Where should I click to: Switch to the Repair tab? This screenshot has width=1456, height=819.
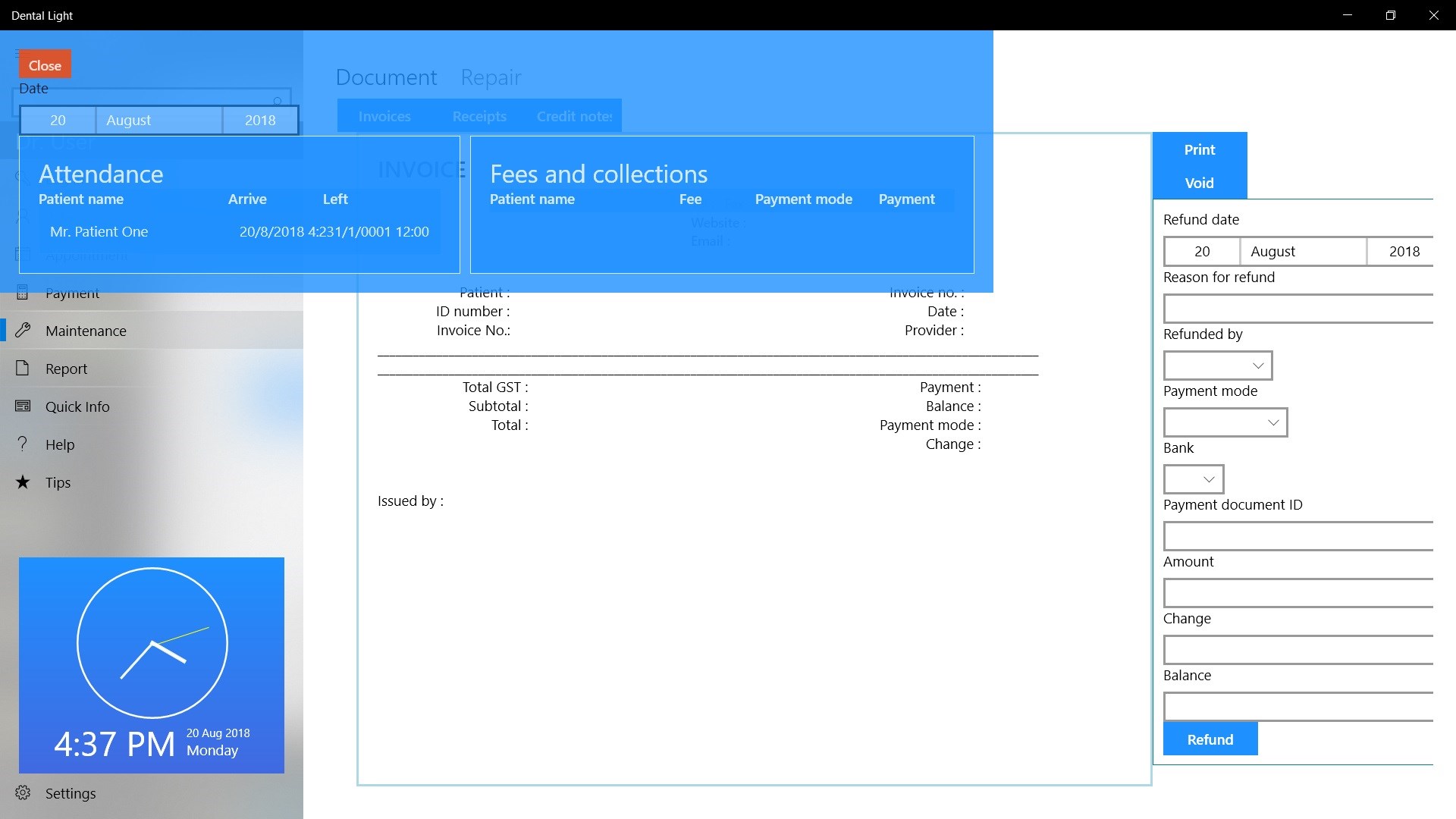click(491, 77)
